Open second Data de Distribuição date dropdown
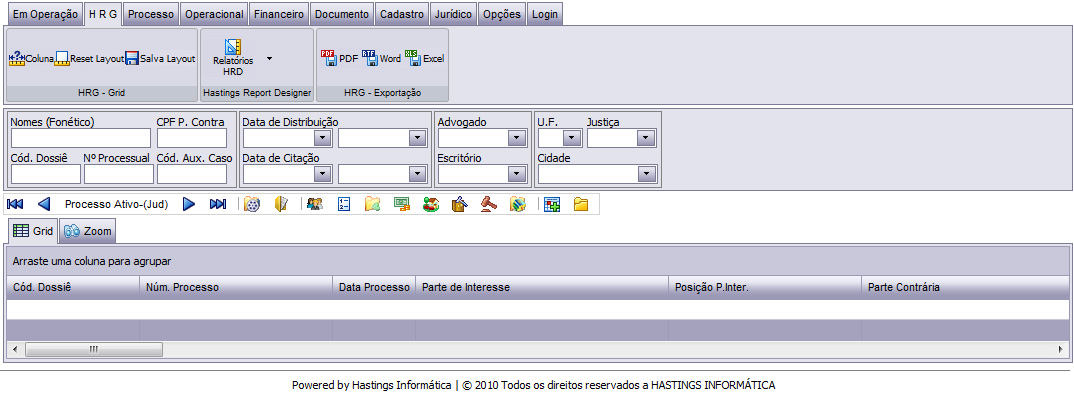The image size is (1074, 395). [x=416, y=138]
